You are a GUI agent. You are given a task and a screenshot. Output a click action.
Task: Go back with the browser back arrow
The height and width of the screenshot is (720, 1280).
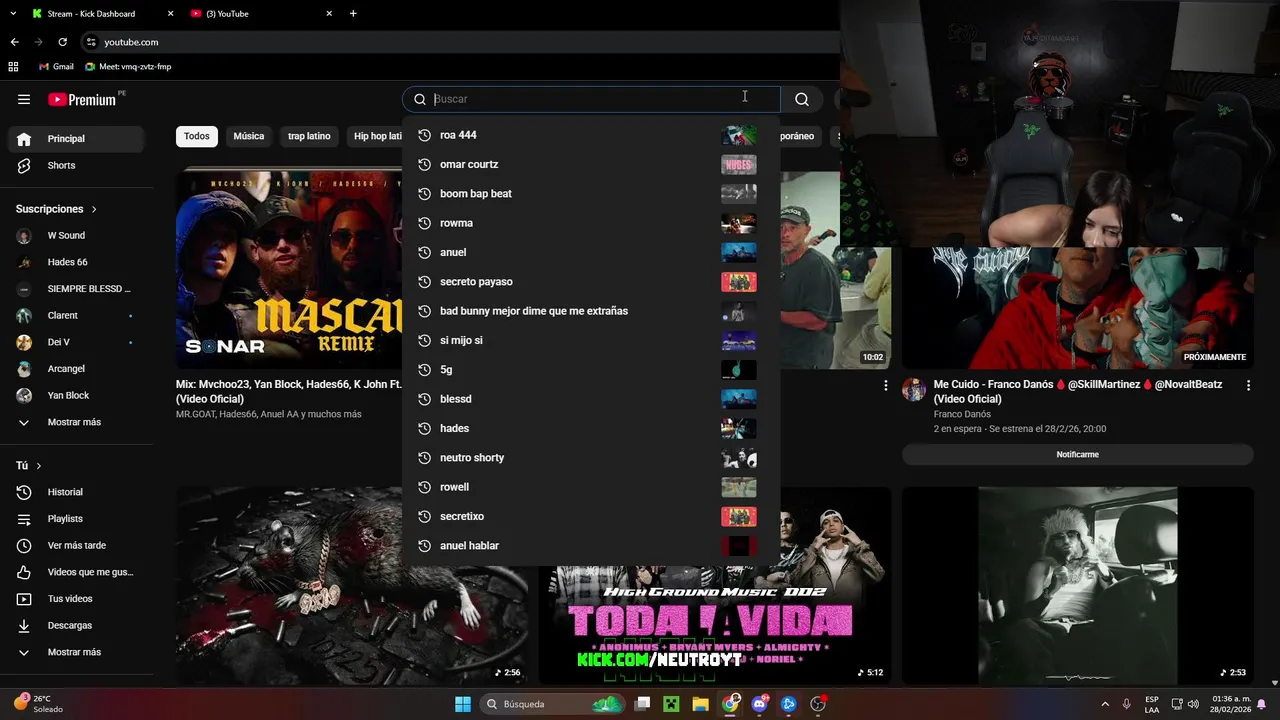tap(14, 42)
